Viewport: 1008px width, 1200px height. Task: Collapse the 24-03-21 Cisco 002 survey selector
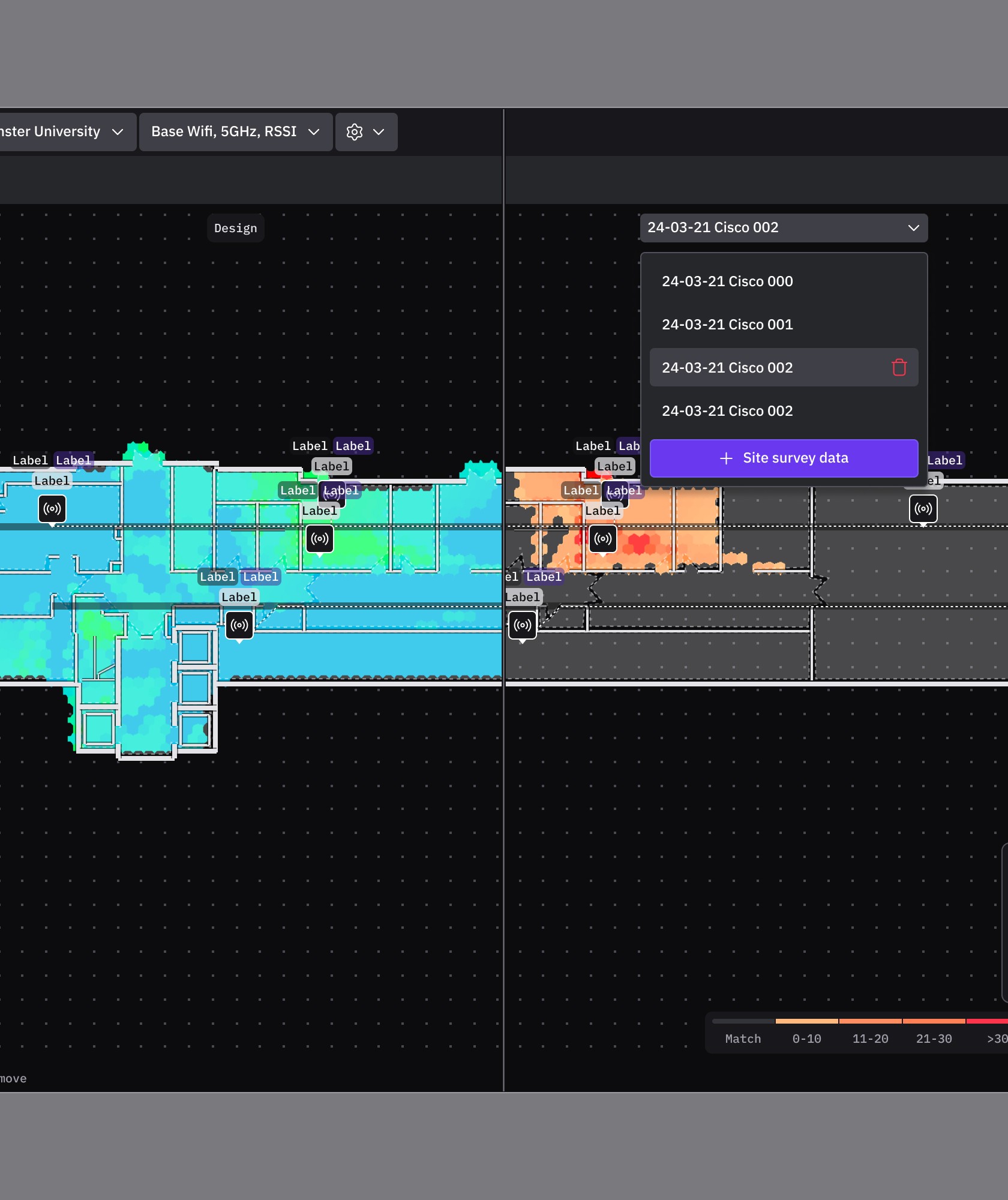coord(784,228)
